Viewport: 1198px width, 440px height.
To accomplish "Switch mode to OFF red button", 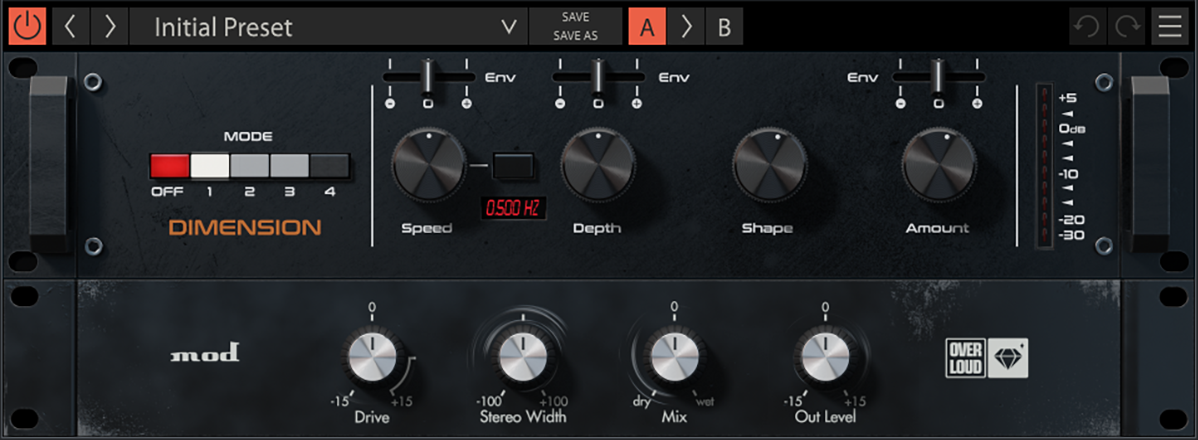I will (x=169, y=165).
